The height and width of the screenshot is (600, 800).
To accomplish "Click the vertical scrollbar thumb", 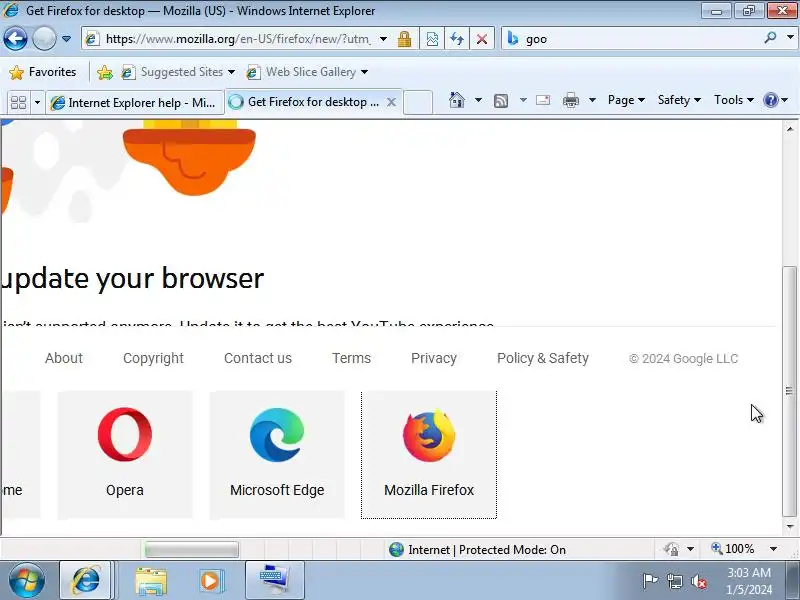I will (x=789, y=391).
